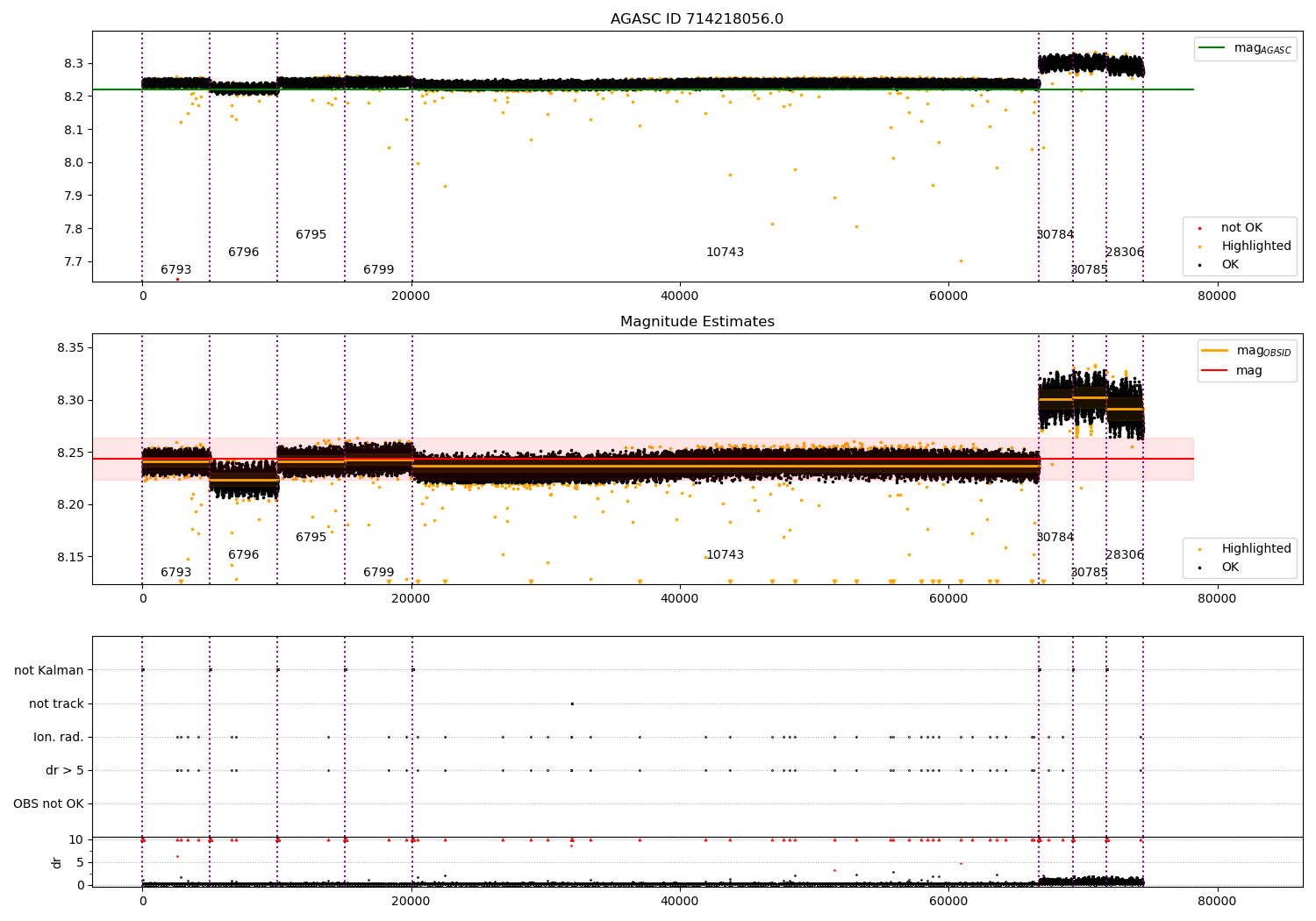
Task: Click the 40000 x-axis tick under bottom plot
Action: [x=679, y=901]
